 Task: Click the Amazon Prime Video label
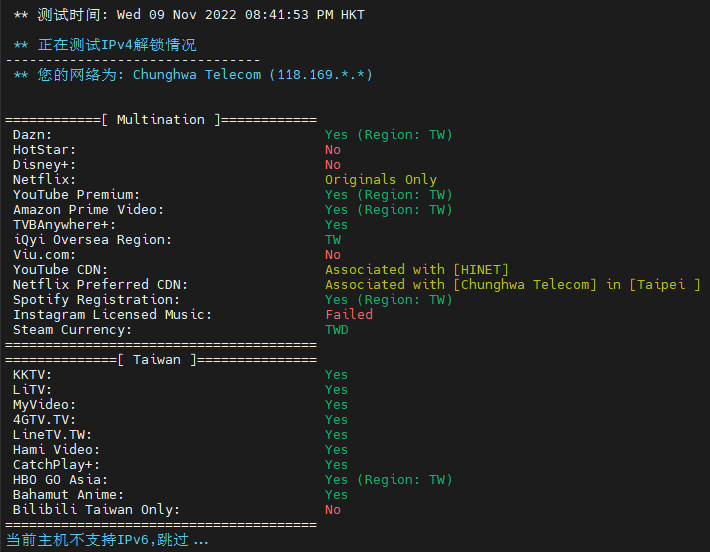(88, 210)
